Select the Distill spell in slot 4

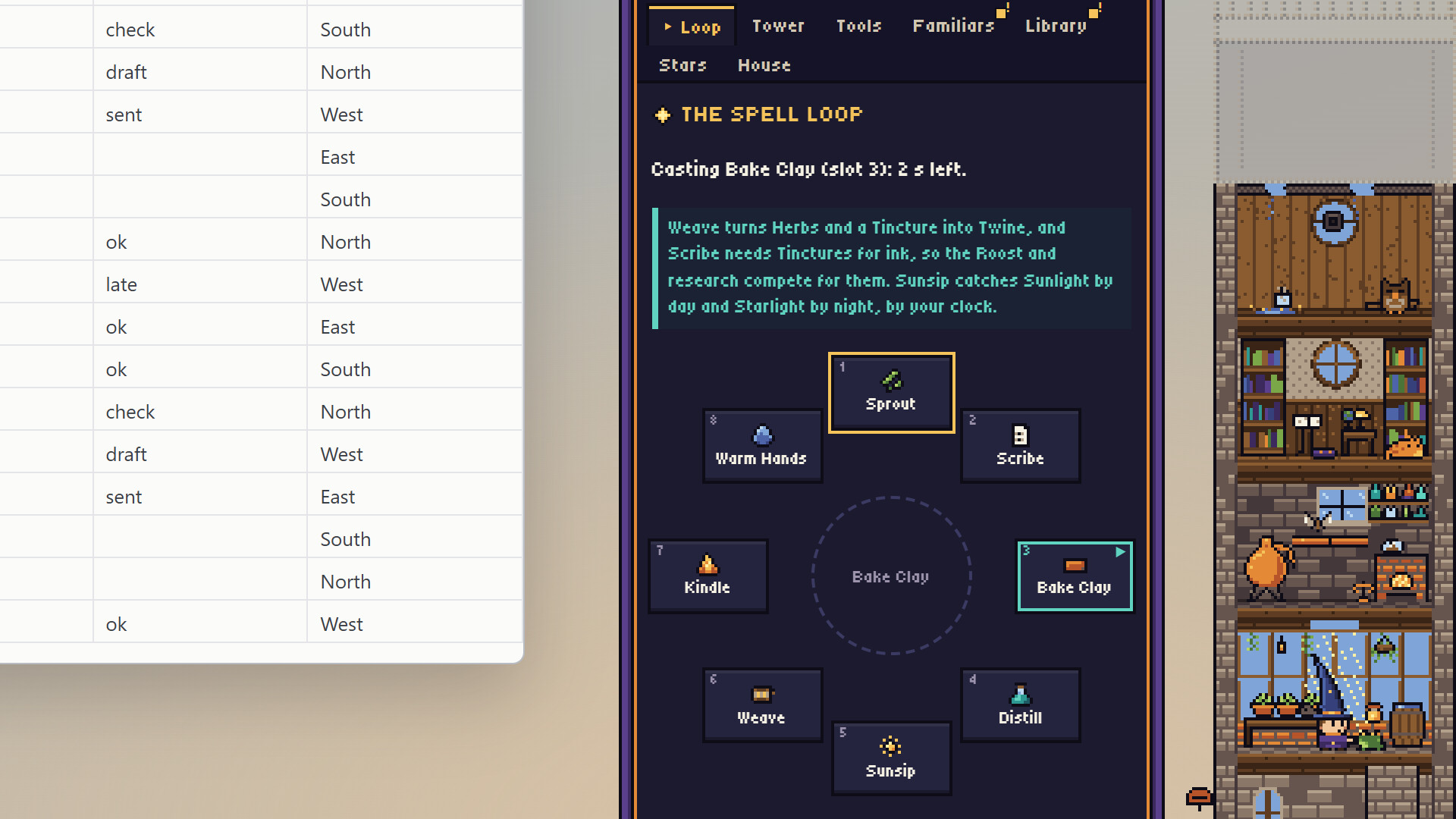coord(1020,705)
